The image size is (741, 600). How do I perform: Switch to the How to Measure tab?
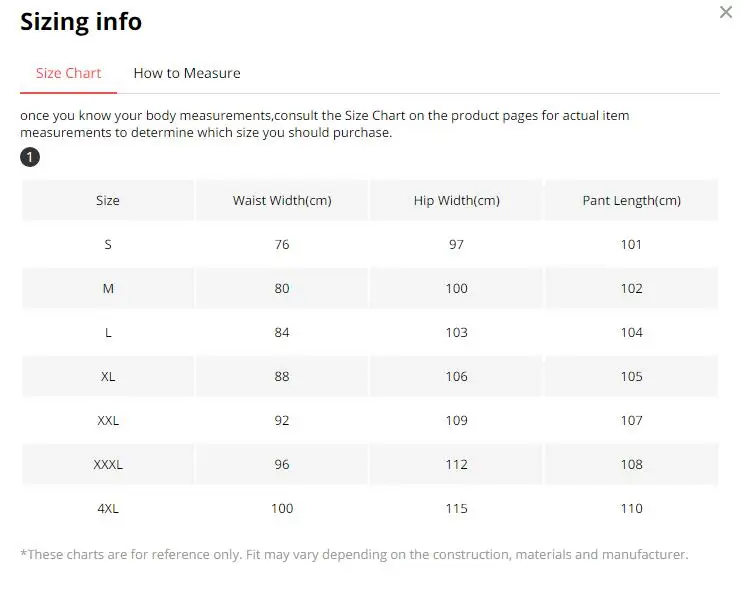[187, 73]
